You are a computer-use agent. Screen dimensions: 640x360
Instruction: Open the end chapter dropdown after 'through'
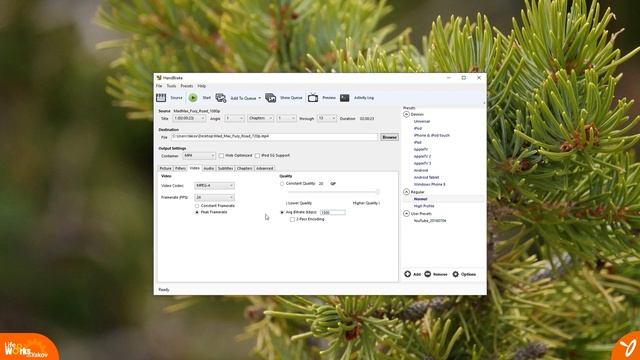point(327,118)
